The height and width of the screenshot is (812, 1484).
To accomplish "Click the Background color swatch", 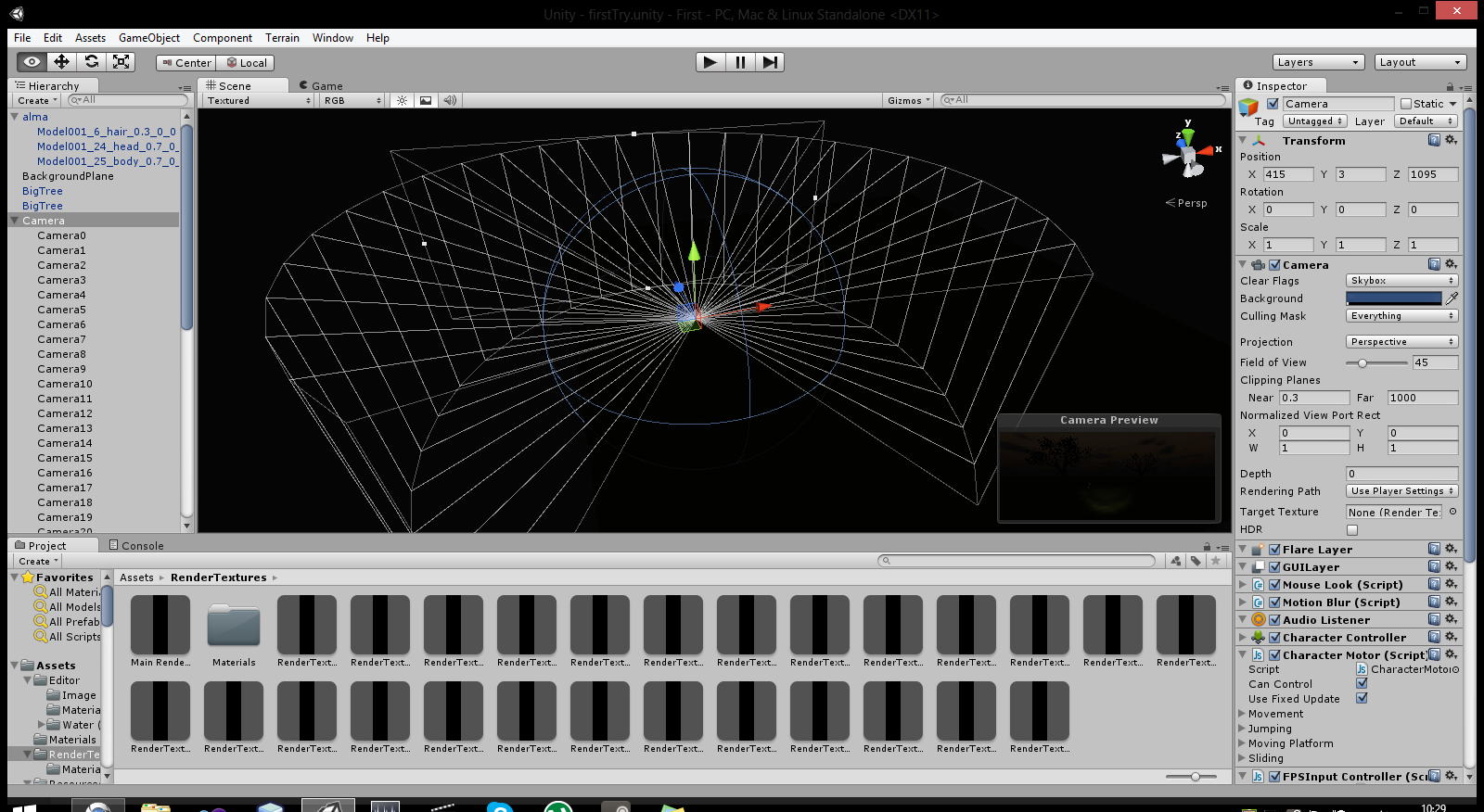I will (x=1394, y=298).
